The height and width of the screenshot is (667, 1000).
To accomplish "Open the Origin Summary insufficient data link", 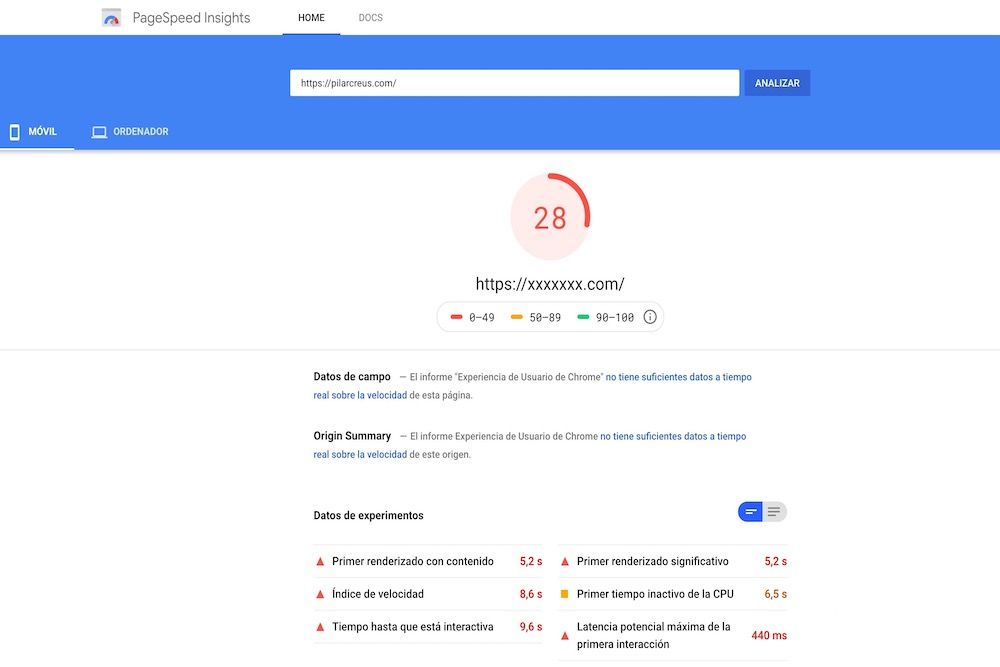I will click(670, 436).
